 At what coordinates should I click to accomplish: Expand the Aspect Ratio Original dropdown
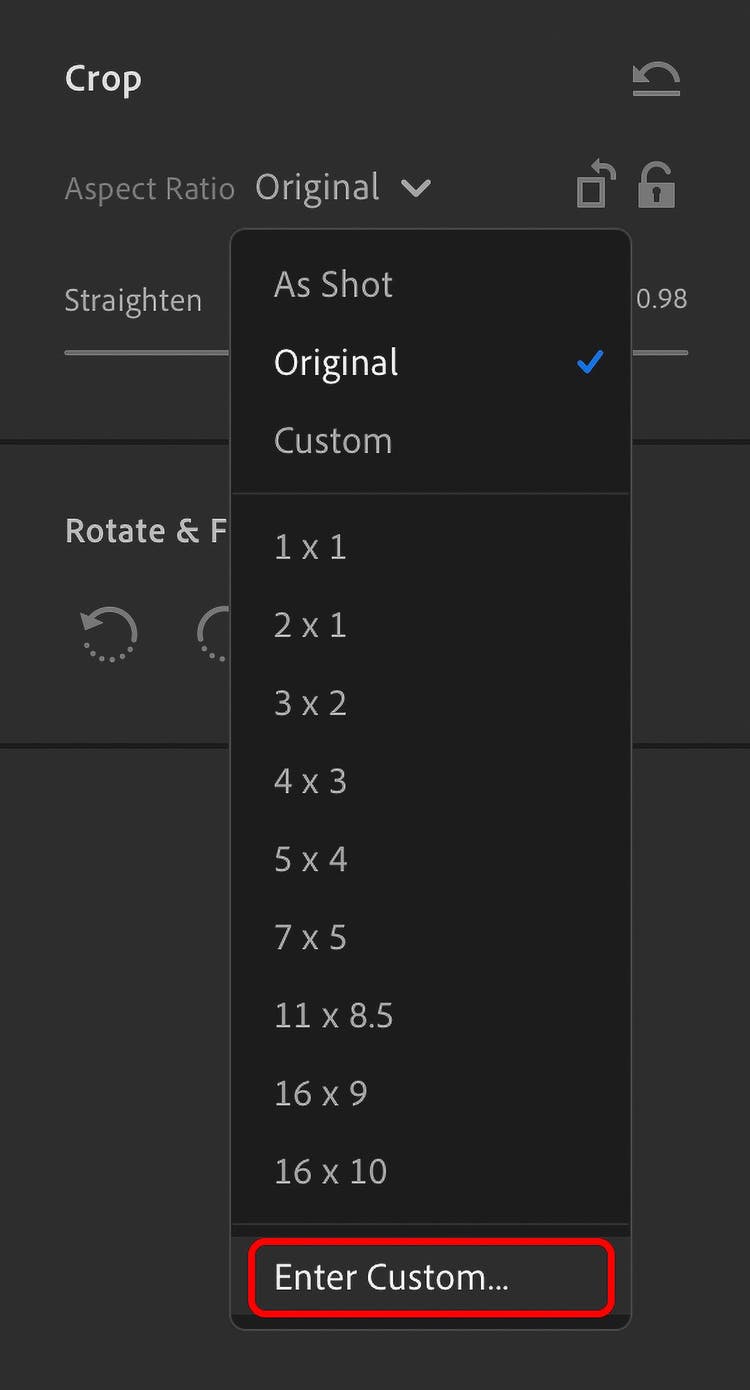coord(318,188)
